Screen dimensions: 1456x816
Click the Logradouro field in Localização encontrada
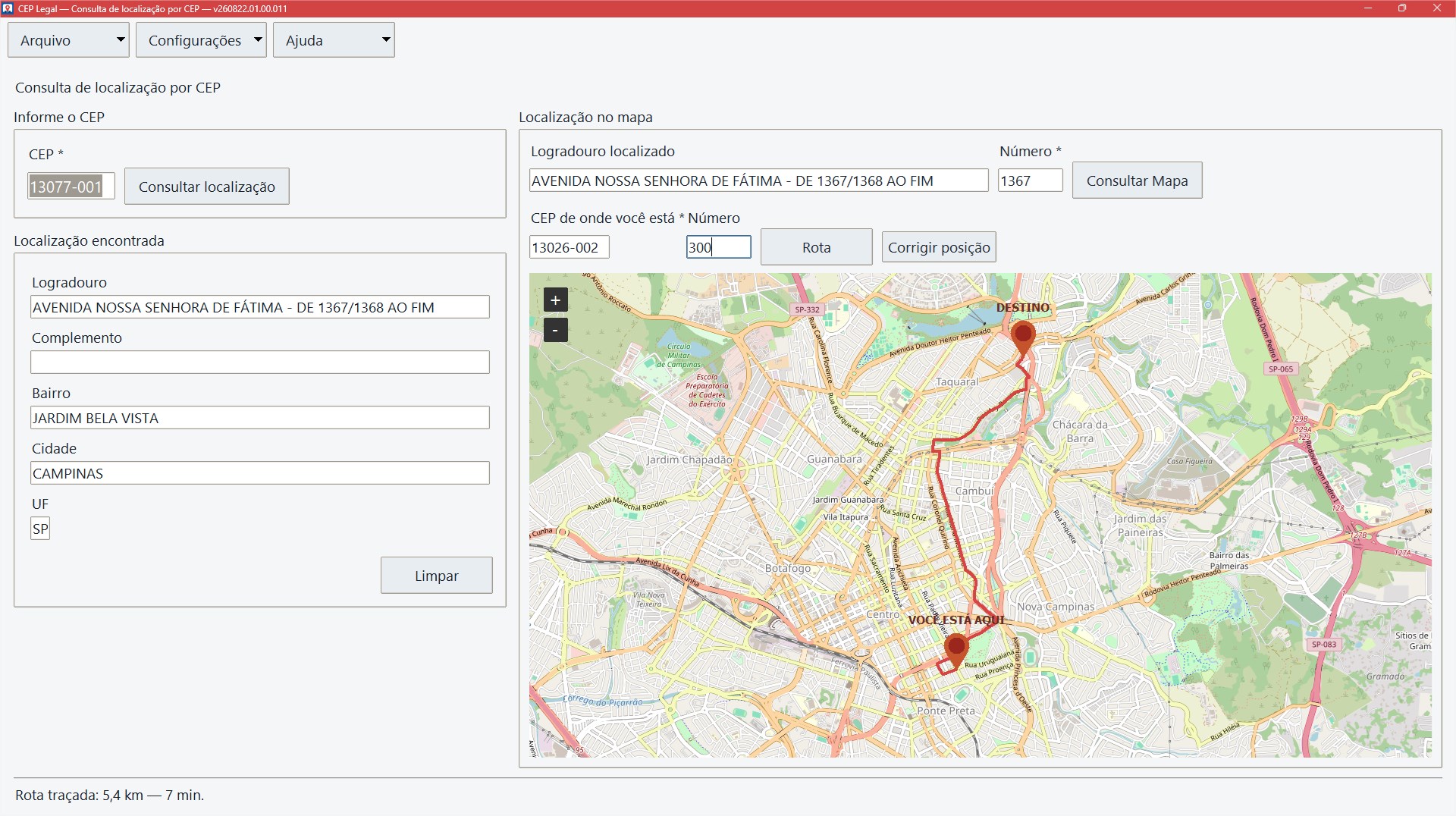[260, 307]
